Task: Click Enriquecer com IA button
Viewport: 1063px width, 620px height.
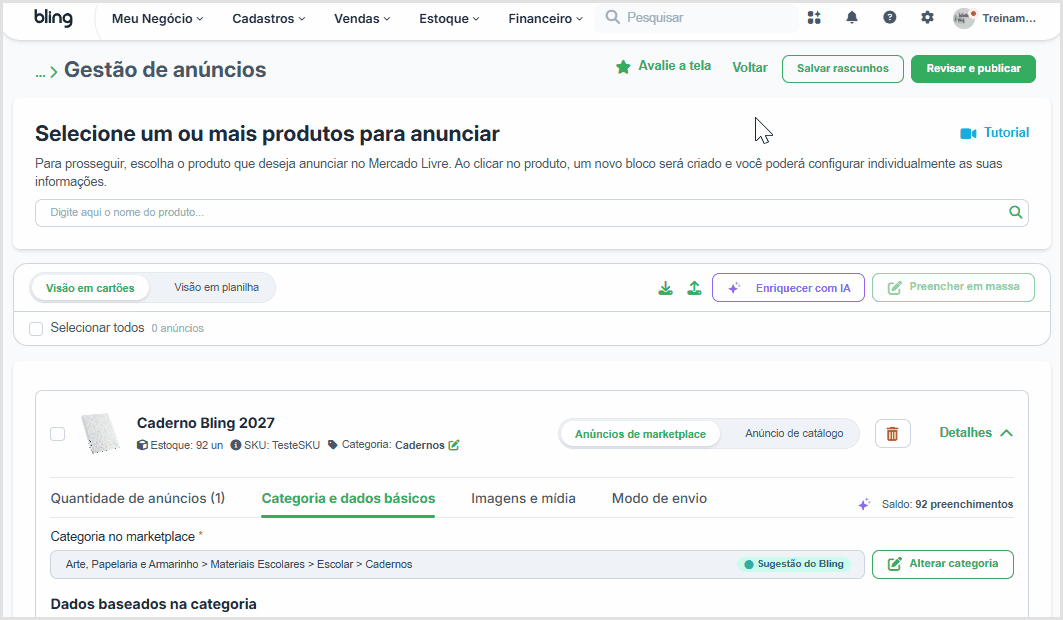Action: (x=788, y=288)
